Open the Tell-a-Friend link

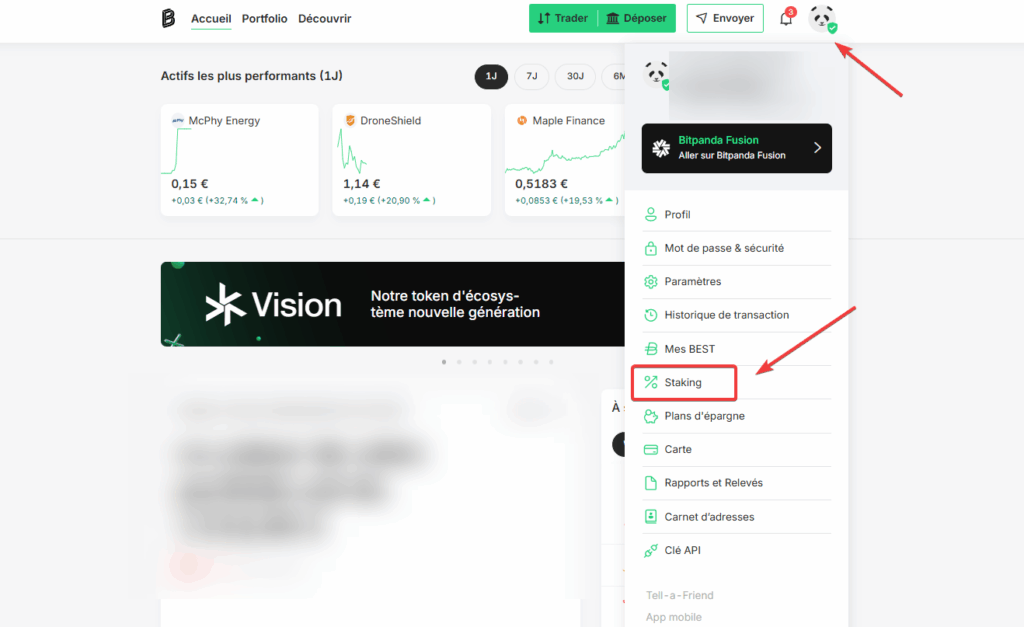(x=679, y=595)
